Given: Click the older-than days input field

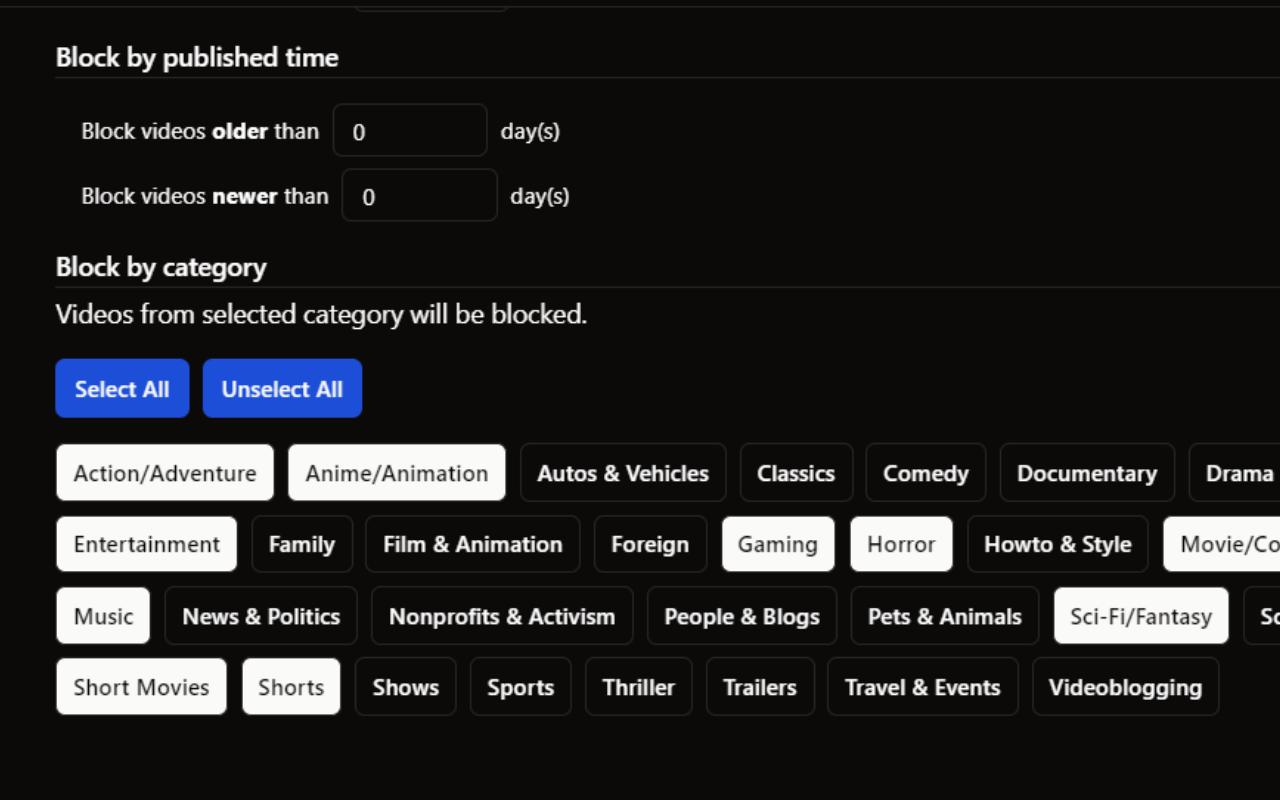Looking at the screenshot, I should [410, 130].
